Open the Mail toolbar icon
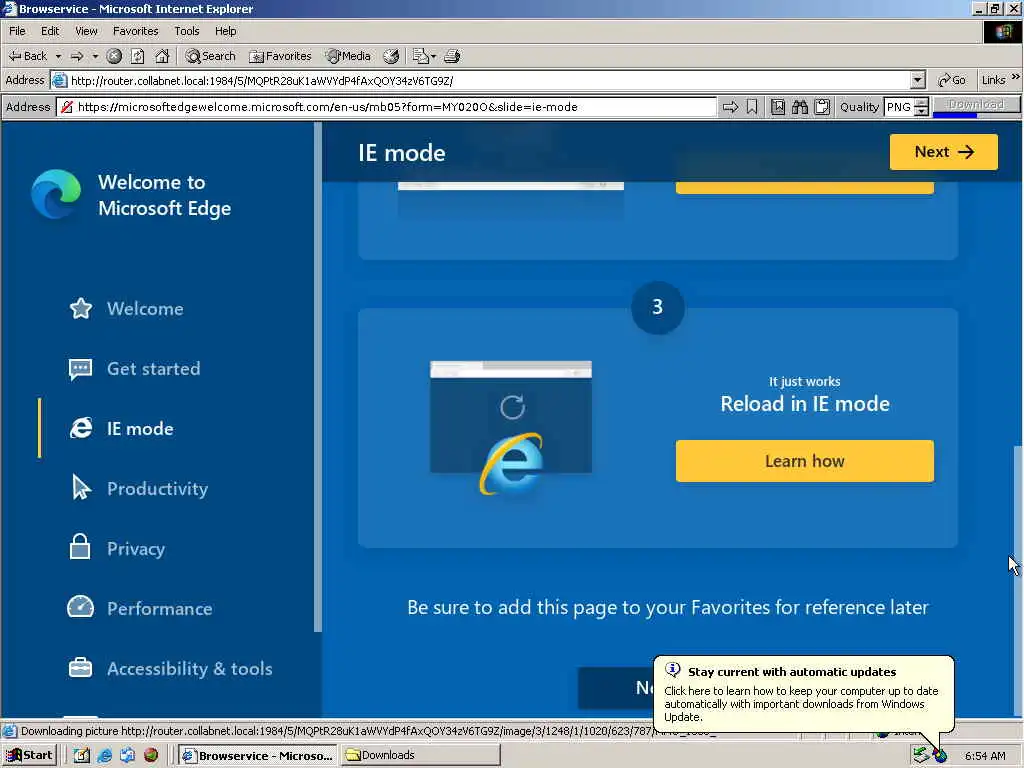Screen dimensions: 1024x768 click(420, 56)
